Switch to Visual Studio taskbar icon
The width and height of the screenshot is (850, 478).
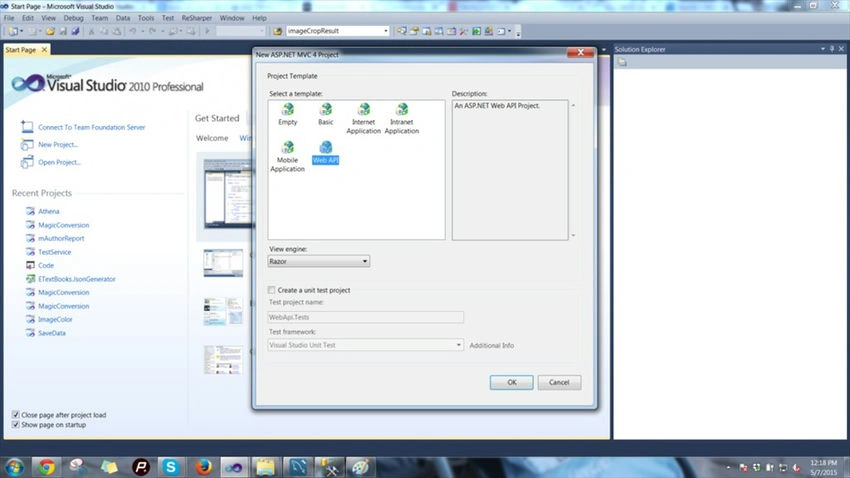click(x=234, y=467)
